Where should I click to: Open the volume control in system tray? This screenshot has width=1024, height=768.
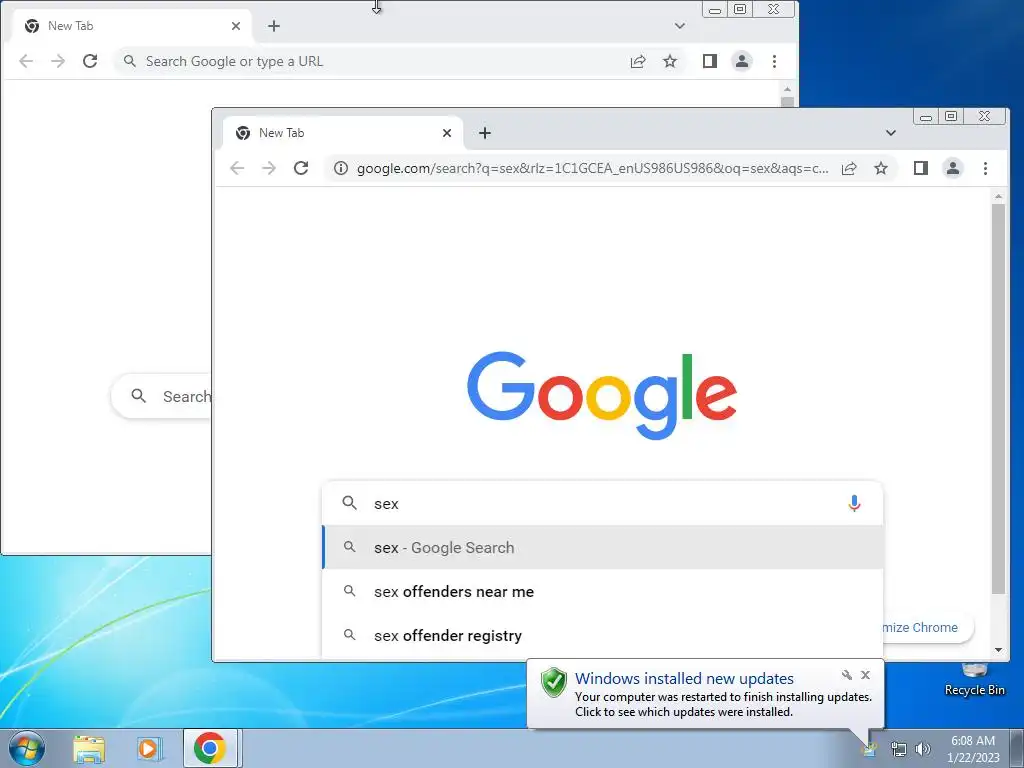923,749
